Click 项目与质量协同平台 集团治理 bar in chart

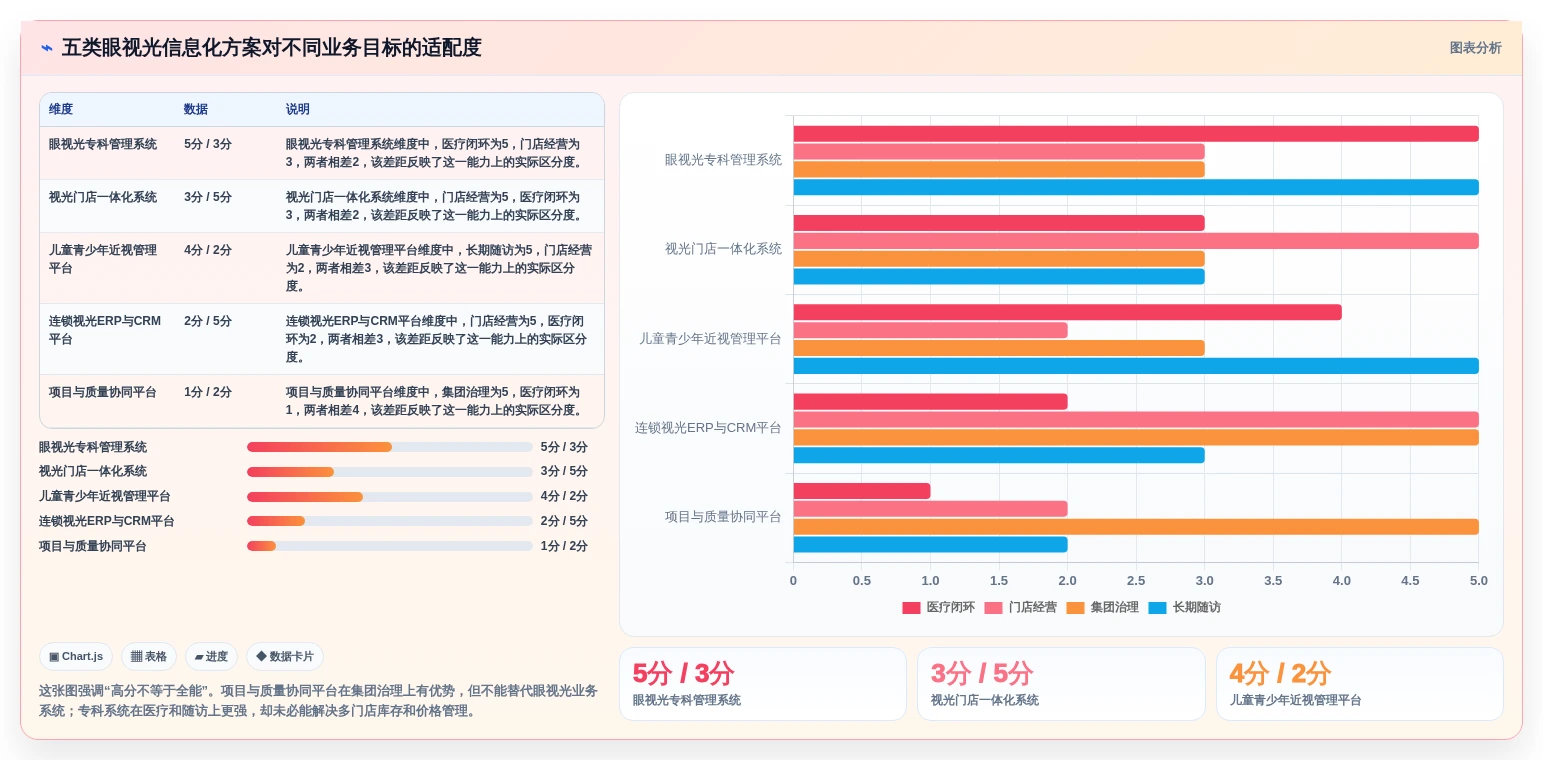(x=1136, y=527)
